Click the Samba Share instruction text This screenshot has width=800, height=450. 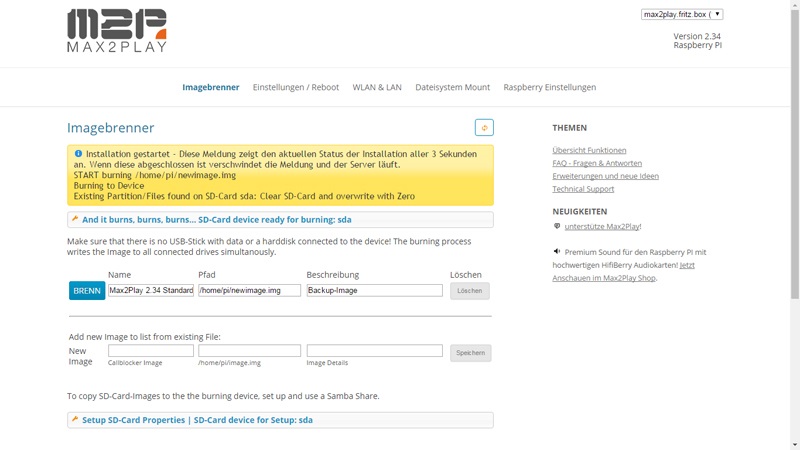223,396
